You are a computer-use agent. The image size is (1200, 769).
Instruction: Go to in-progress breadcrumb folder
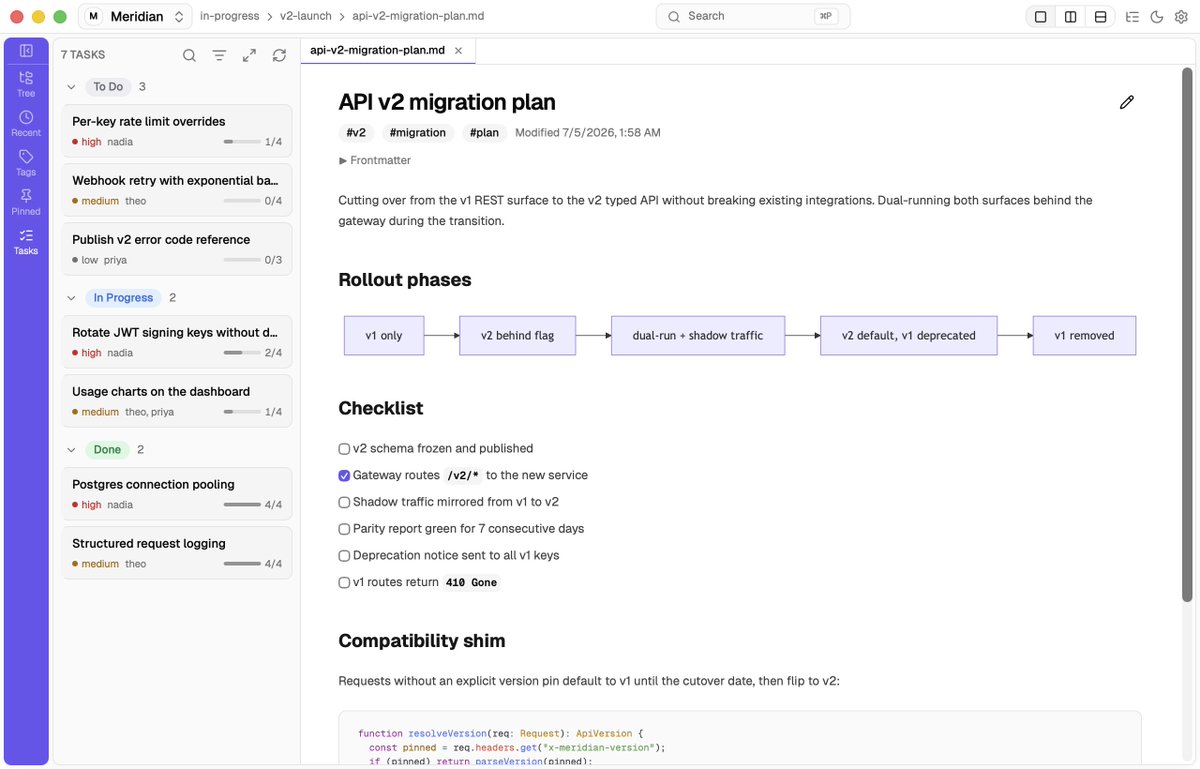(x=229, y=17)
